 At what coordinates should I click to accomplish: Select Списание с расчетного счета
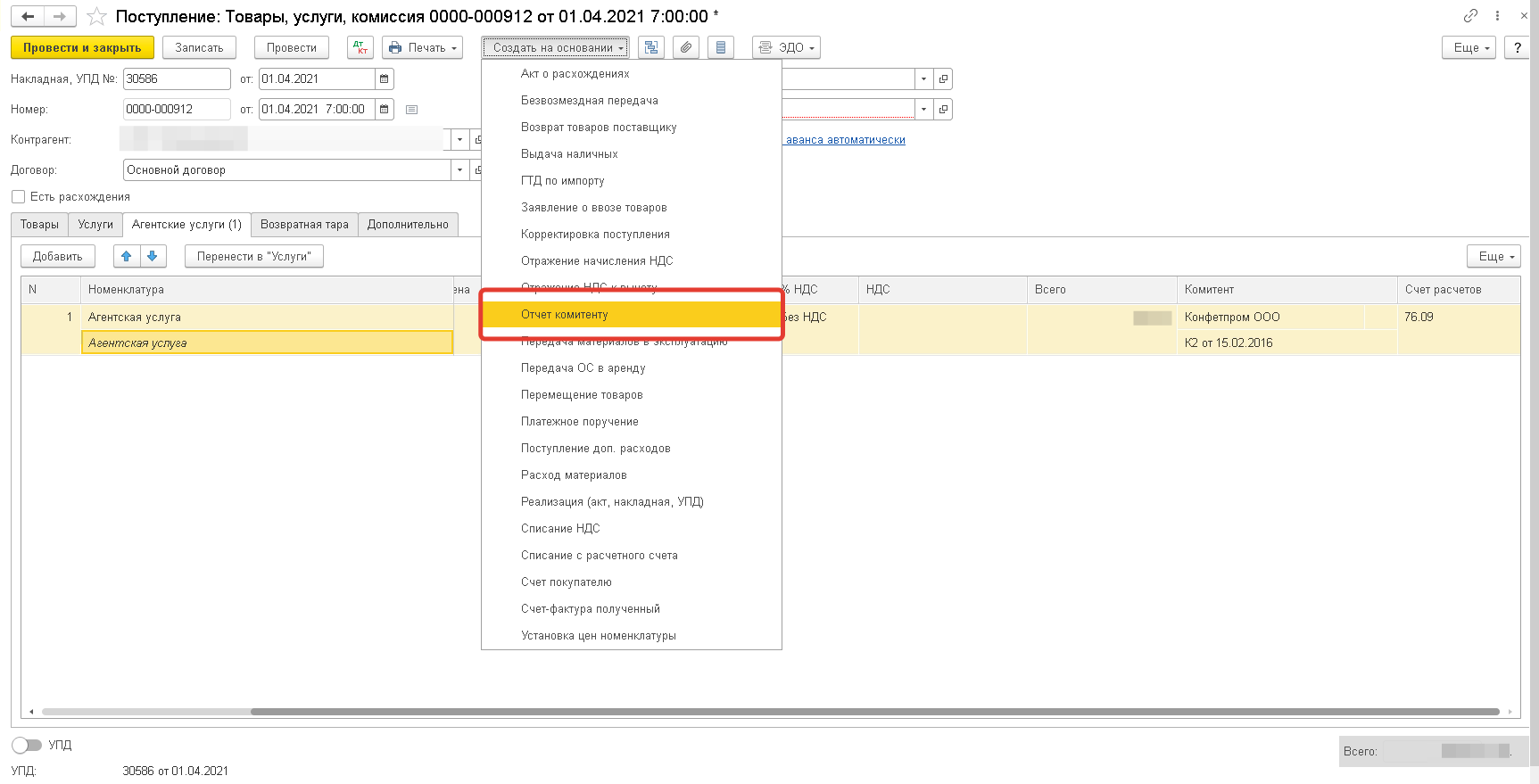[632, 555]
